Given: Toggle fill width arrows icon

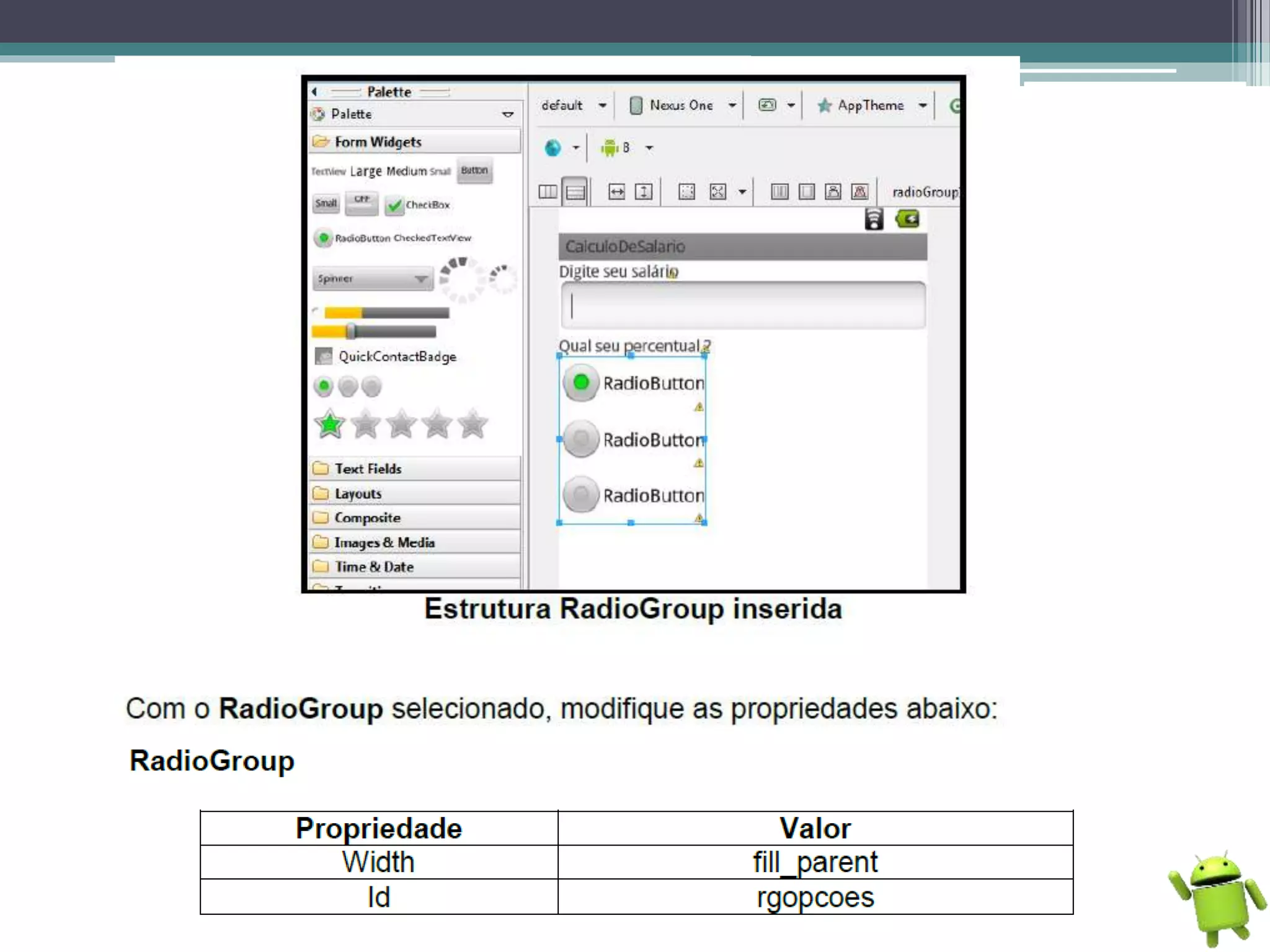Looking at the screenshot, I should click(616, 192).
